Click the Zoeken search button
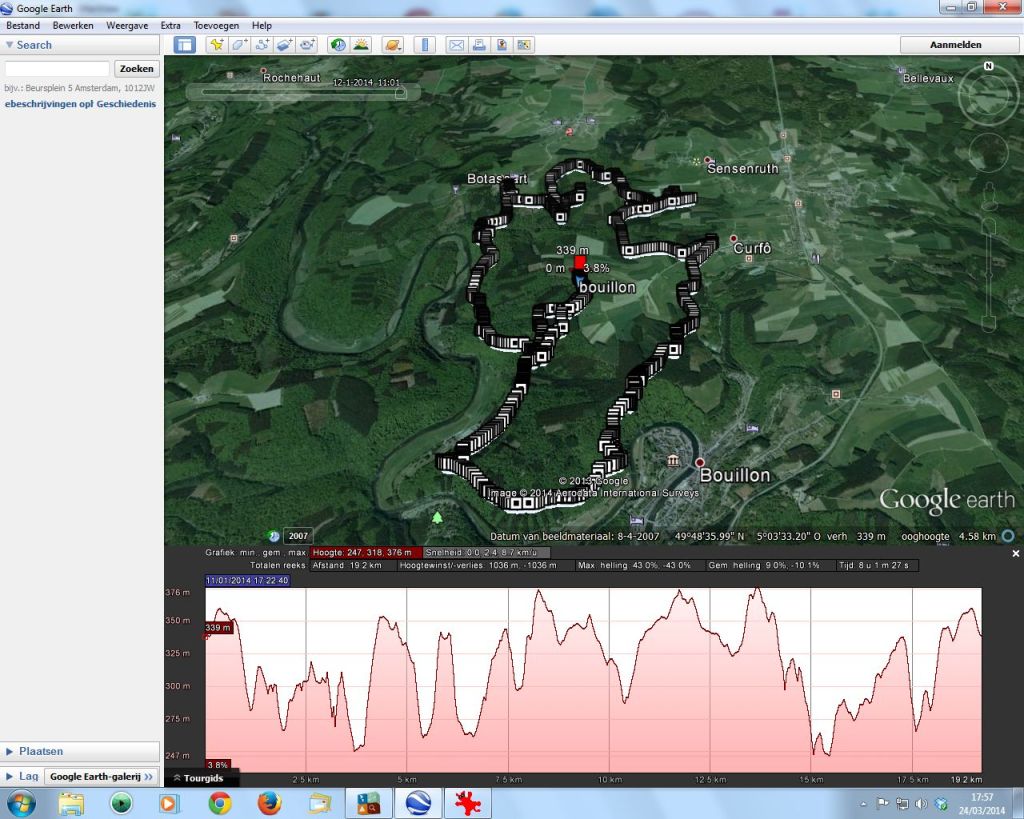The height and width of the screenshot is (819, 1024). pyautogui.click(x=137, y=69)
